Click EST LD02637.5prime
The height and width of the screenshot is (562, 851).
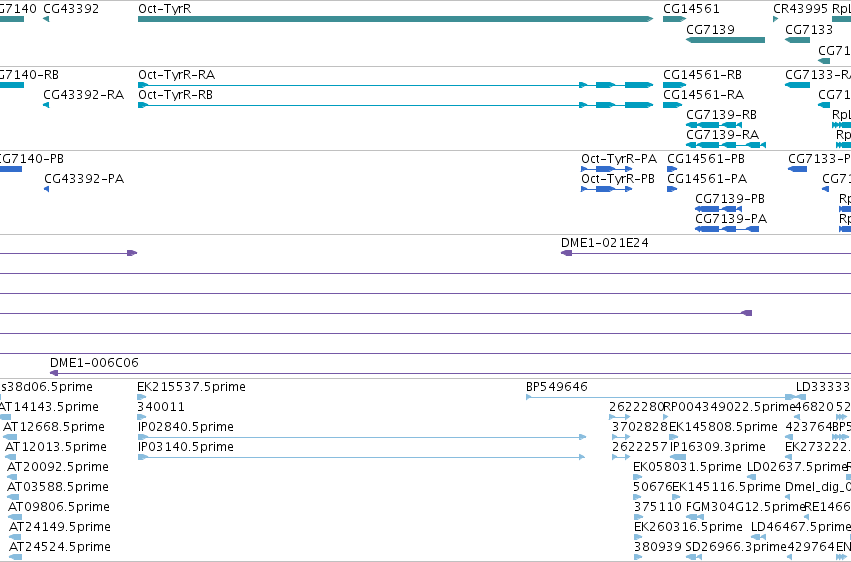pyautogui.click(x=752, y=477)
